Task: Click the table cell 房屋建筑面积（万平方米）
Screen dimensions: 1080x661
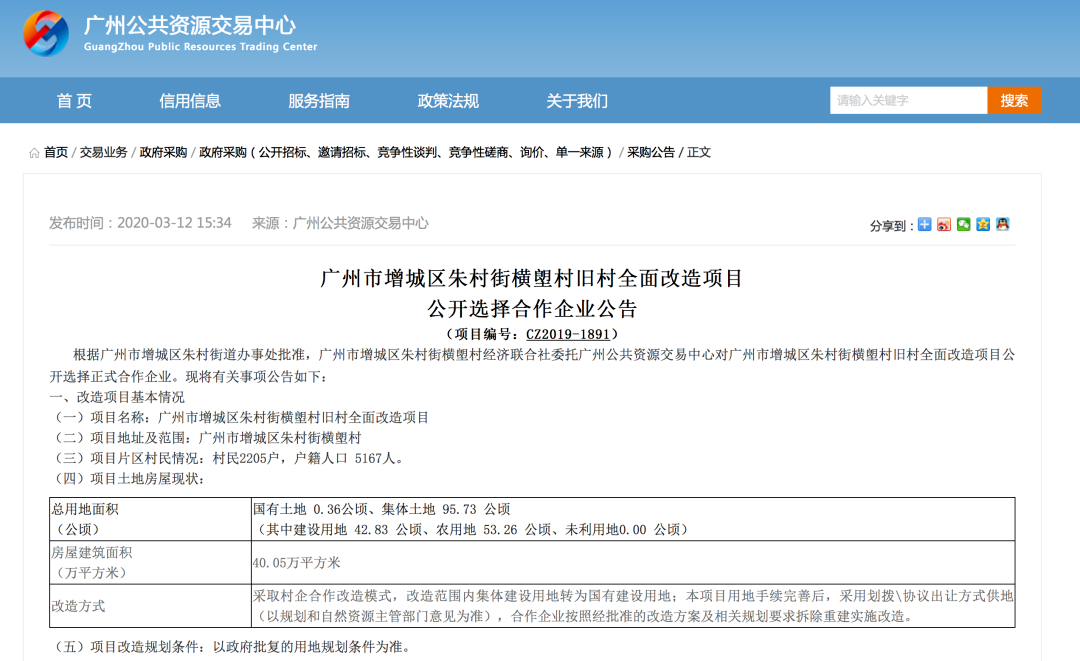Action: click(150, 563)
